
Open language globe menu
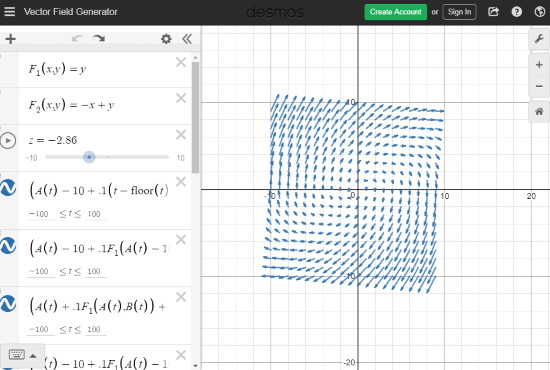(539, 12)
